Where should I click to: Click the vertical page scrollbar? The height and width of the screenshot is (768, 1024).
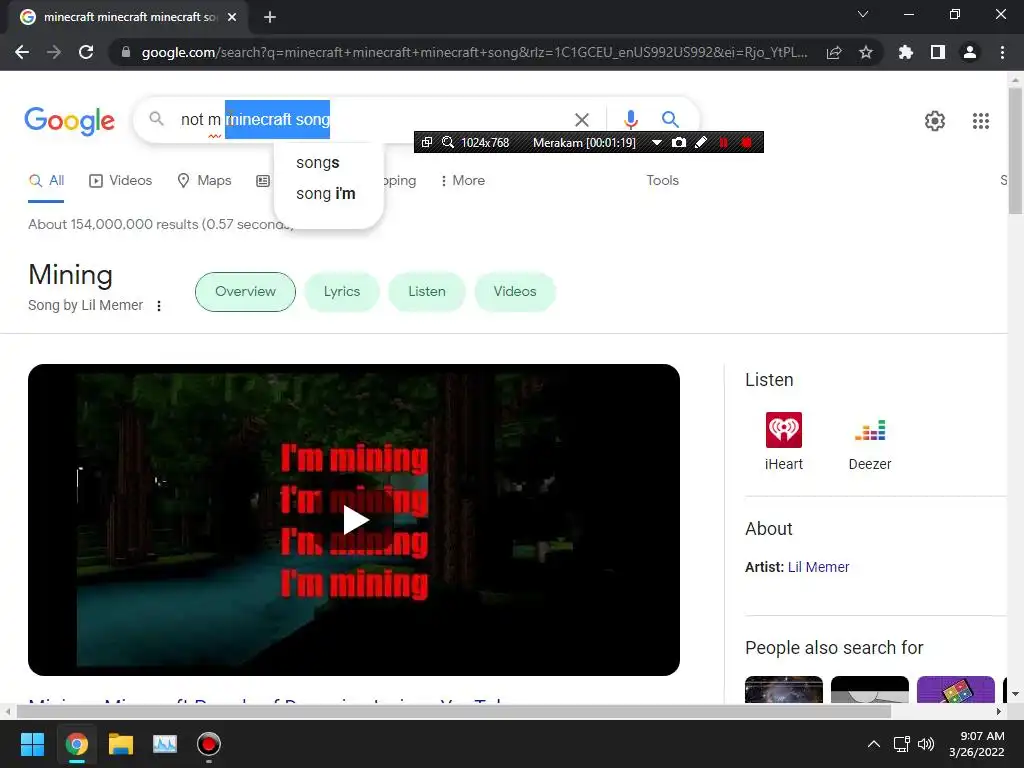coord(1015,150)
